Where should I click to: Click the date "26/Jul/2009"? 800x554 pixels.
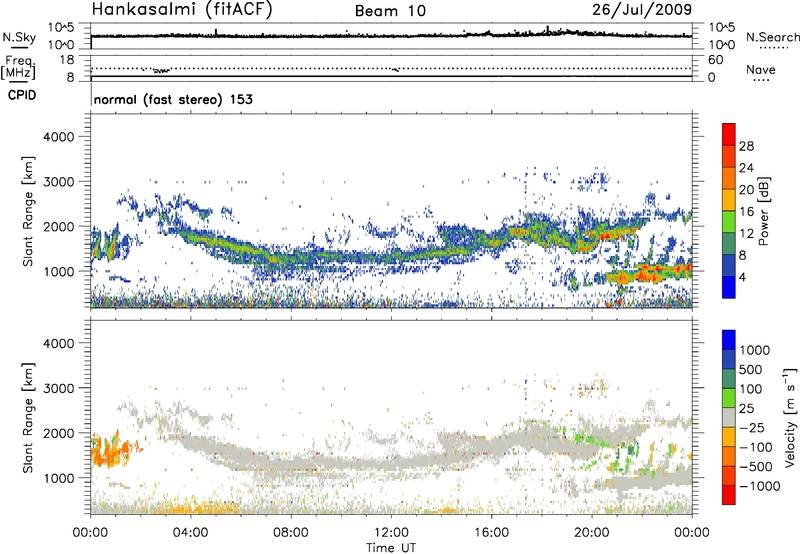(642, 9)
